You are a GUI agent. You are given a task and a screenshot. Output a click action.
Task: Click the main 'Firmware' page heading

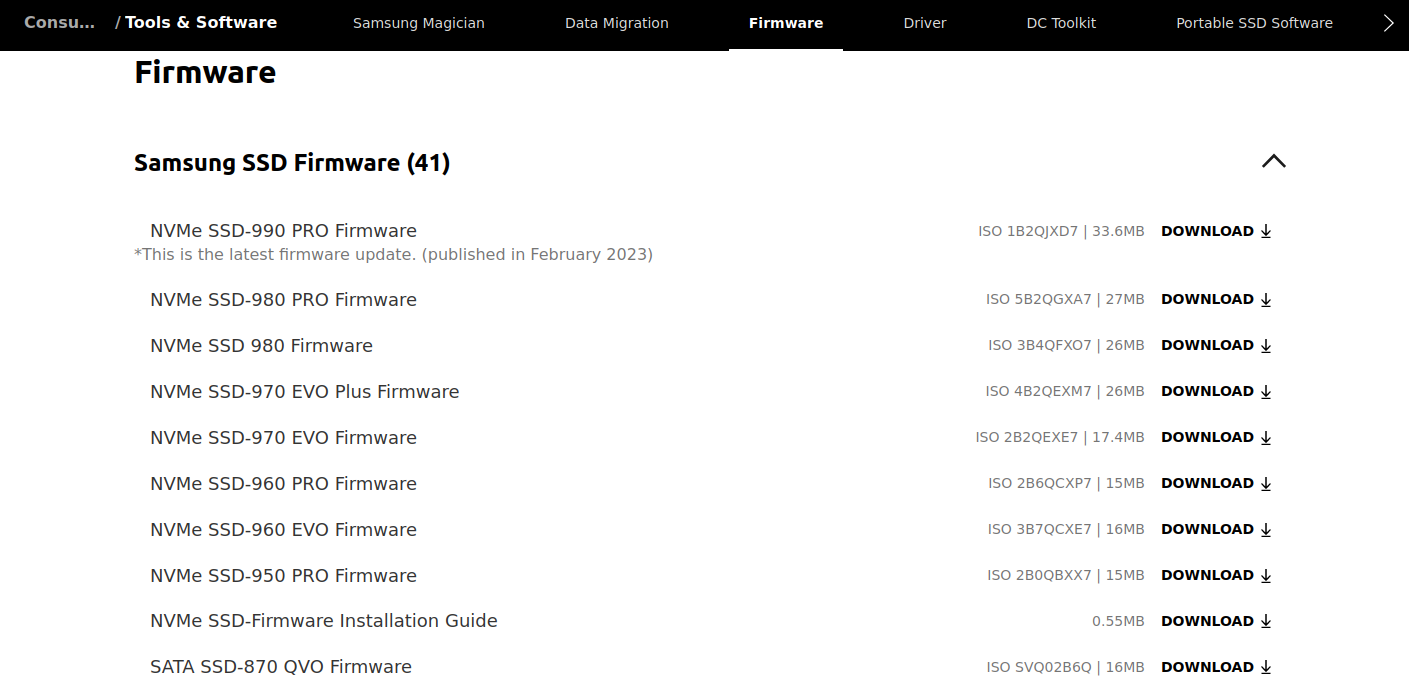point(205,73)
